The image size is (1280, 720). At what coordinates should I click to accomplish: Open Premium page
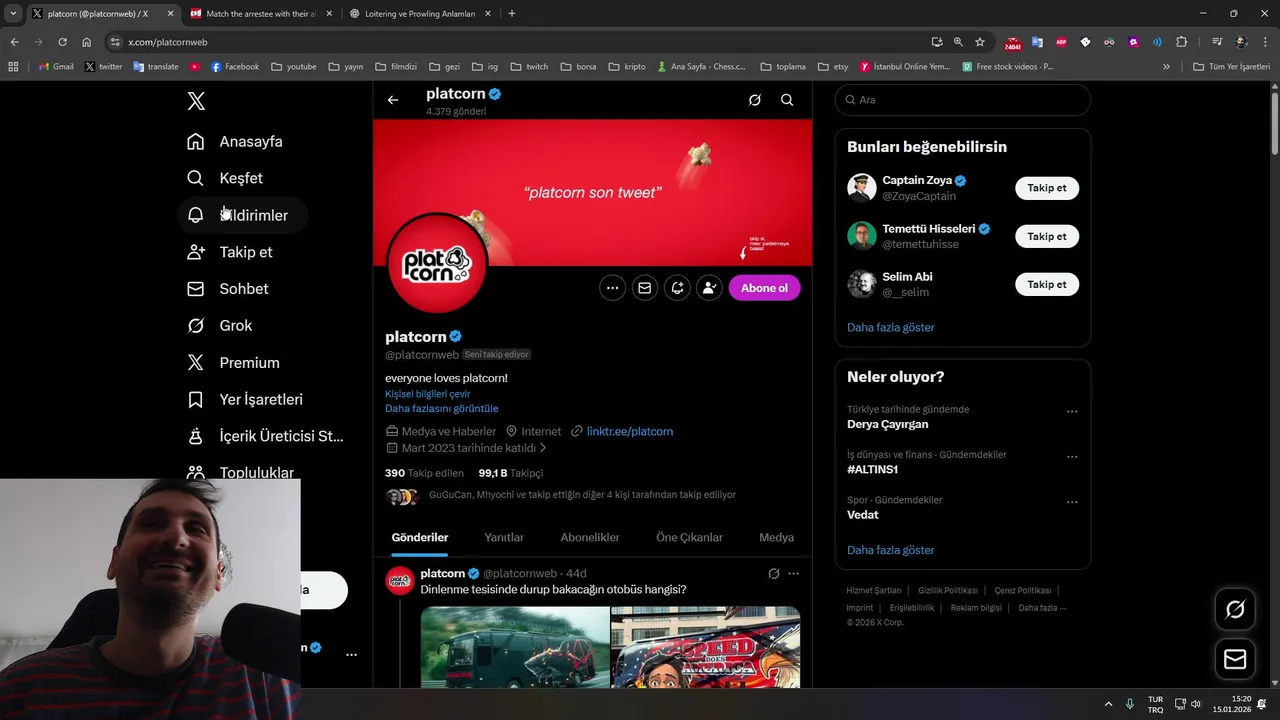coord(234,363)
